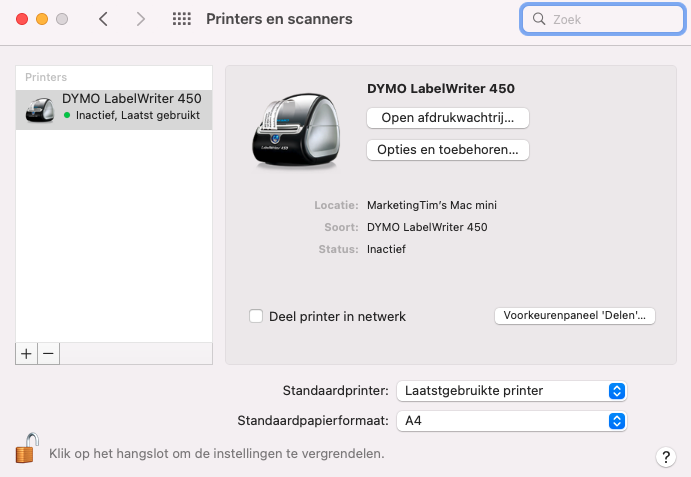The image size is (691, 477).
Task: Open Voorkeurenpaneel 'Delen' button
Action: pos(574,316)
